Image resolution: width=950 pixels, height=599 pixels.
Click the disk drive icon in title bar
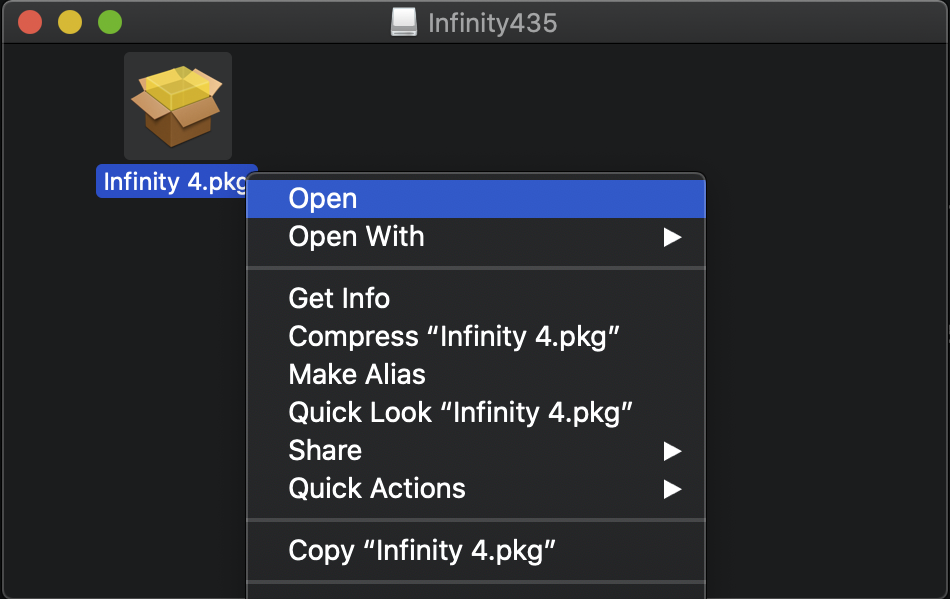404,22
